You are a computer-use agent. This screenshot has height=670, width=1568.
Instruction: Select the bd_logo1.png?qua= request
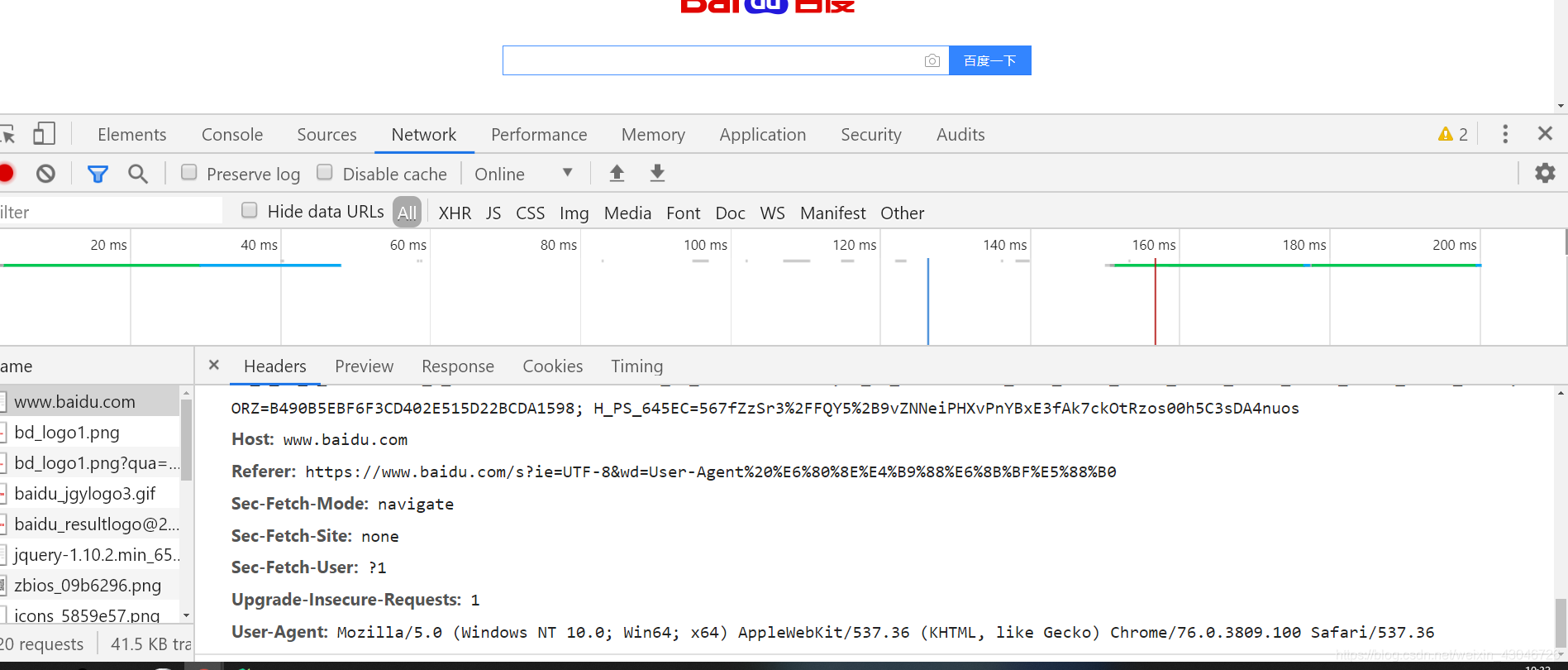tap(89, 462)
